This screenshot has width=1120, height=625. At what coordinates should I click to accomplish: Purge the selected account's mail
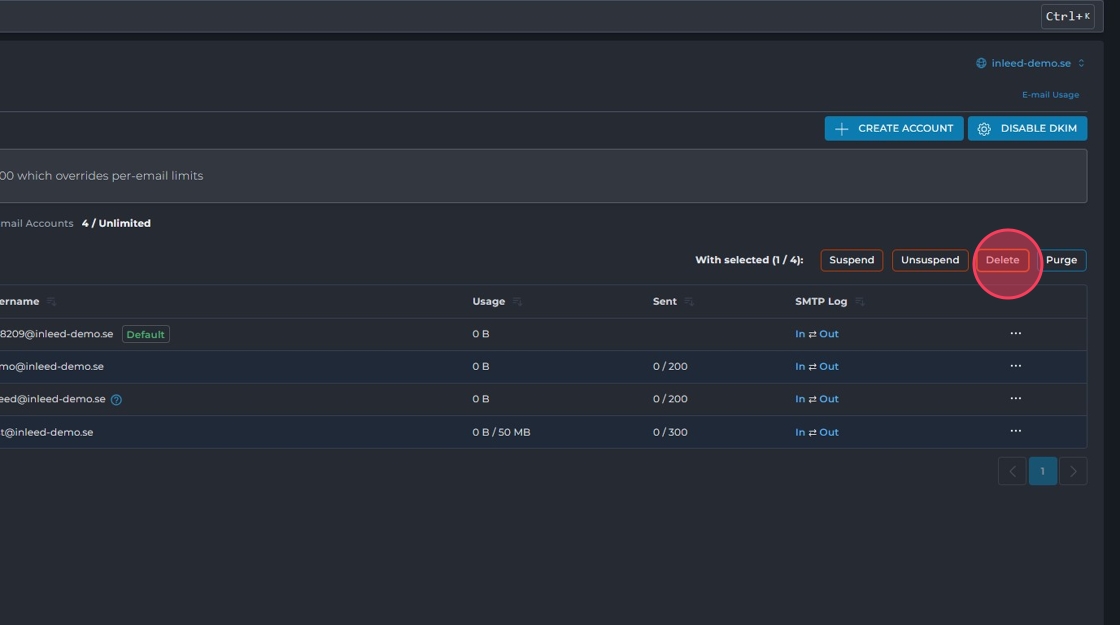coord(1061,260)
